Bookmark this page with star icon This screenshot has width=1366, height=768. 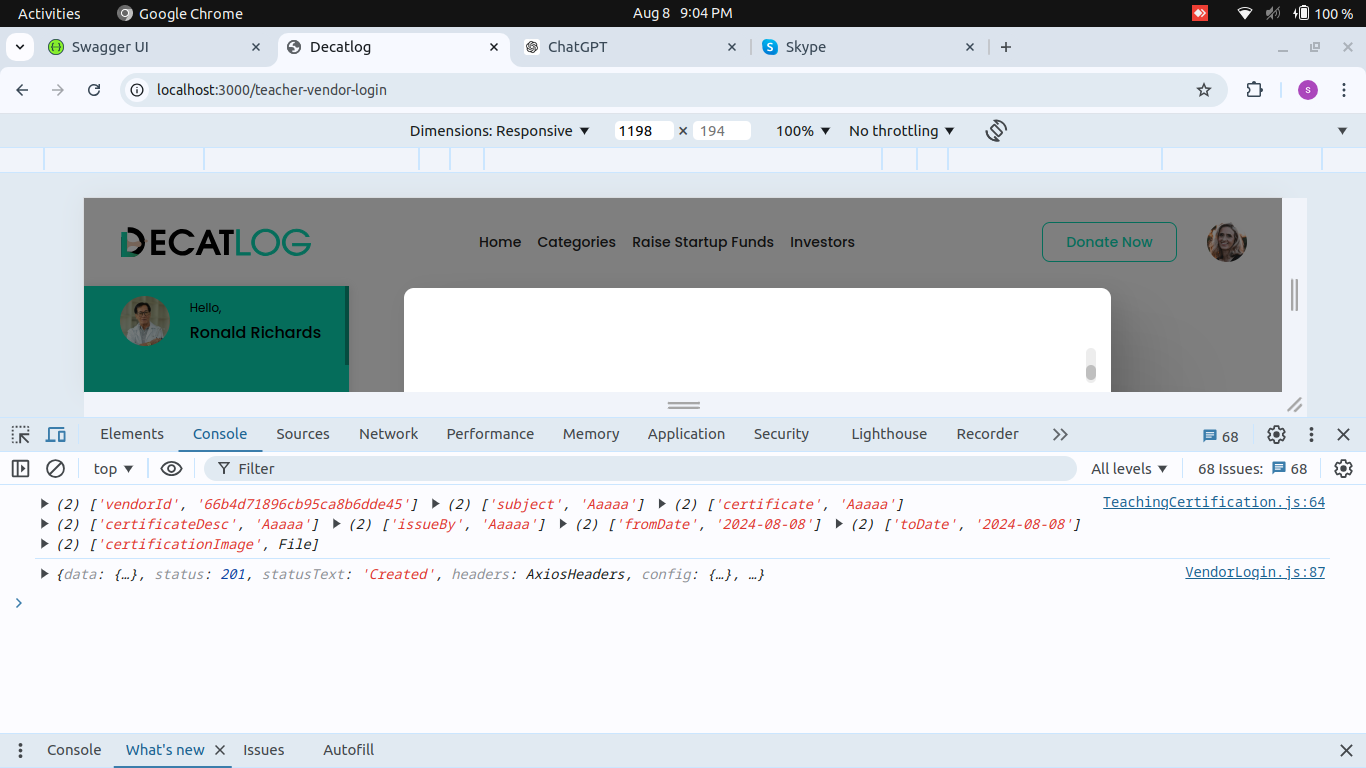coord(1204,90)
